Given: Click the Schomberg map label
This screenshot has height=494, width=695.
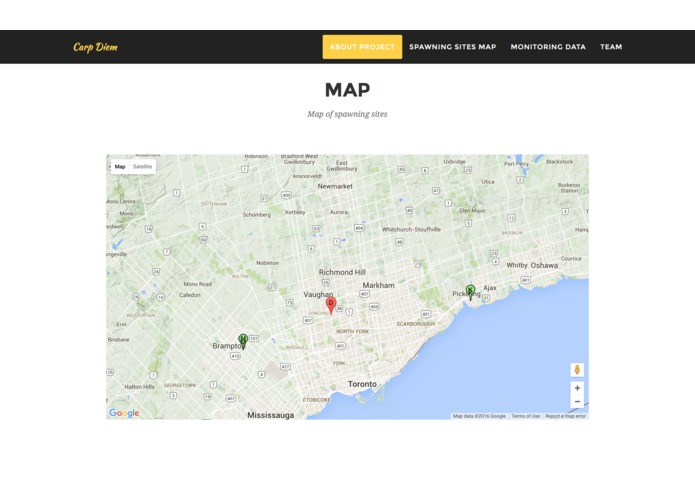Looking at the screenshot, I should click(257, 214).
